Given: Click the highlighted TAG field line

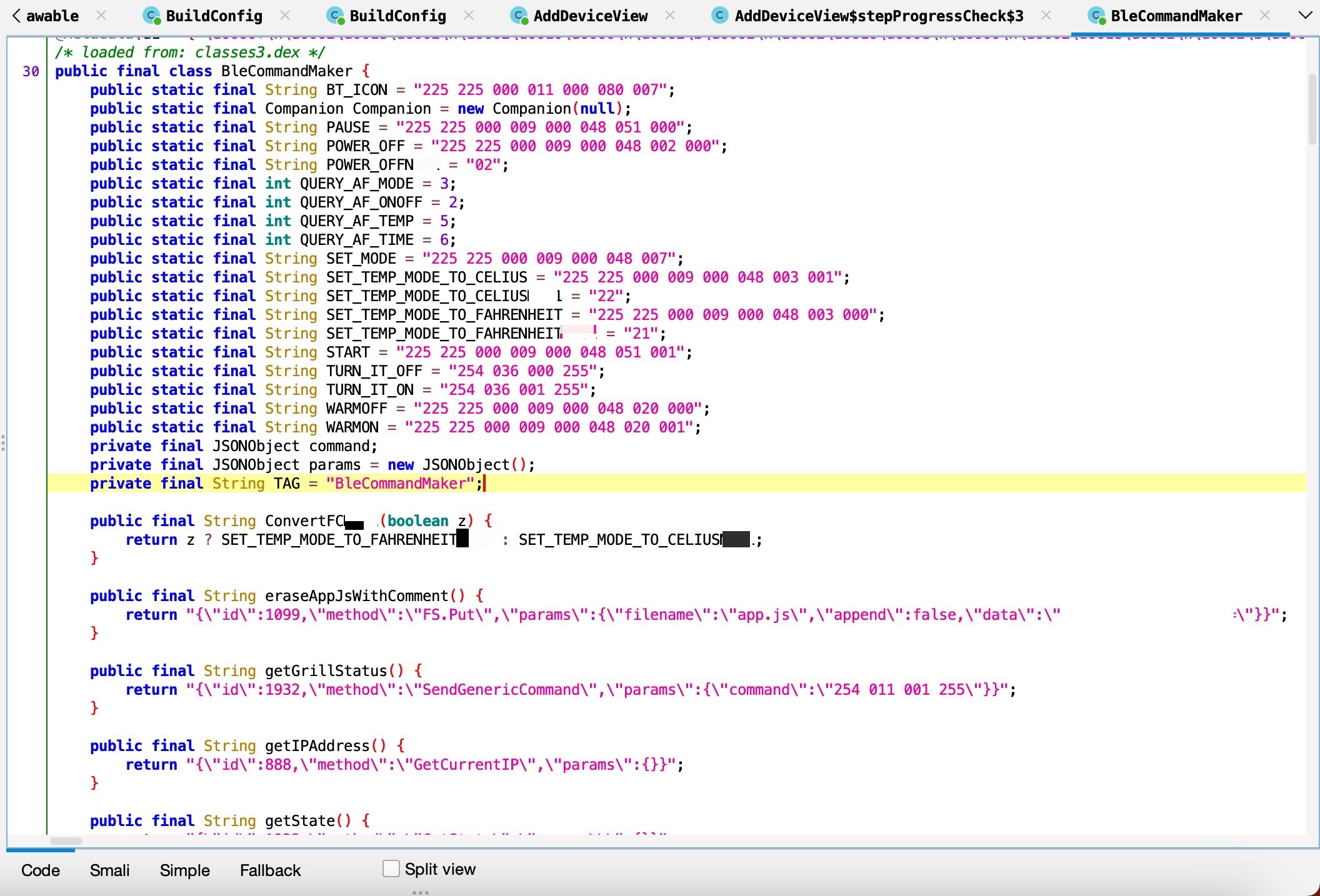Looking at the screenshot, I should pos(676,484).
